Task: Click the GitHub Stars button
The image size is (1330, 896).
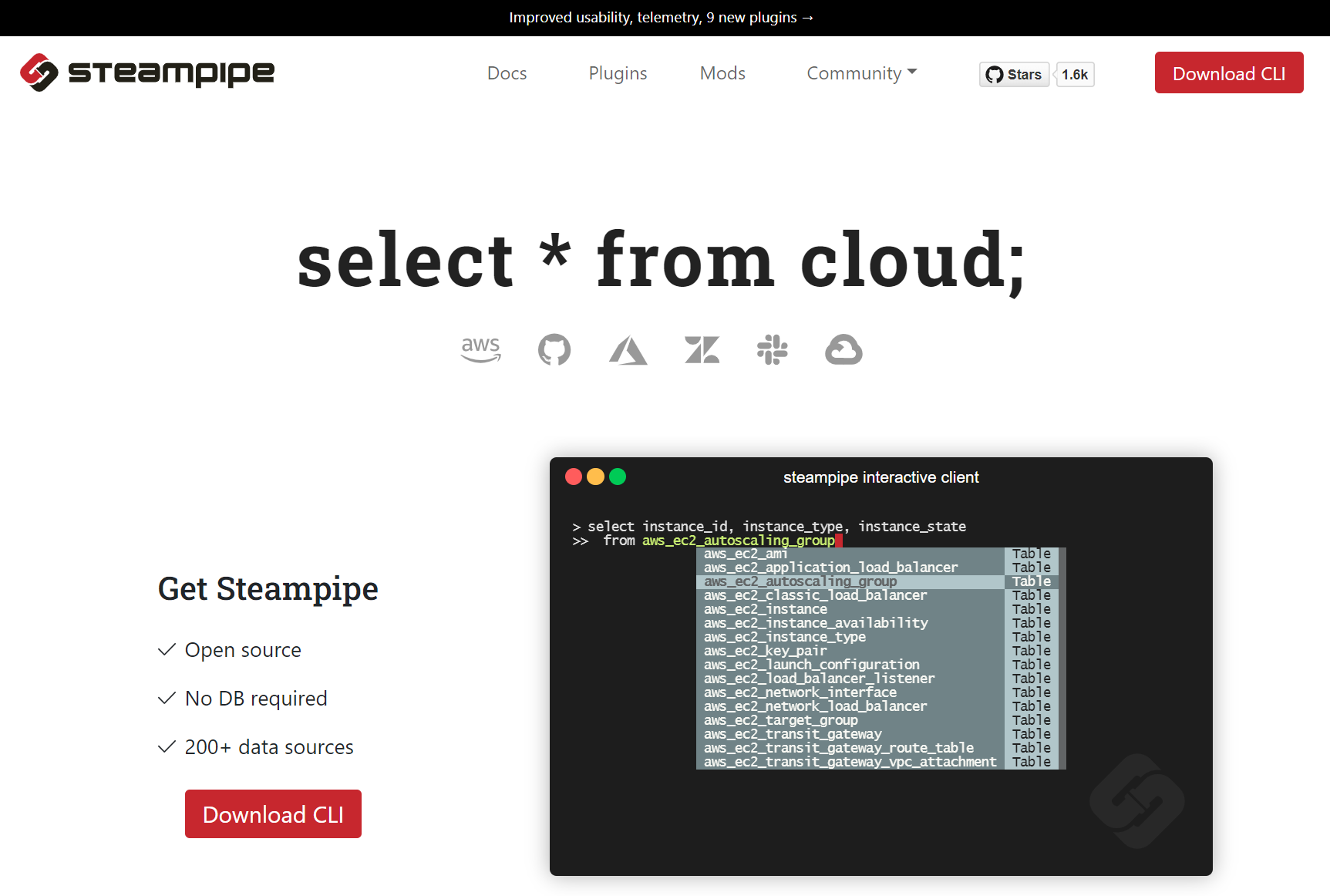Action: pos(1014,74)
